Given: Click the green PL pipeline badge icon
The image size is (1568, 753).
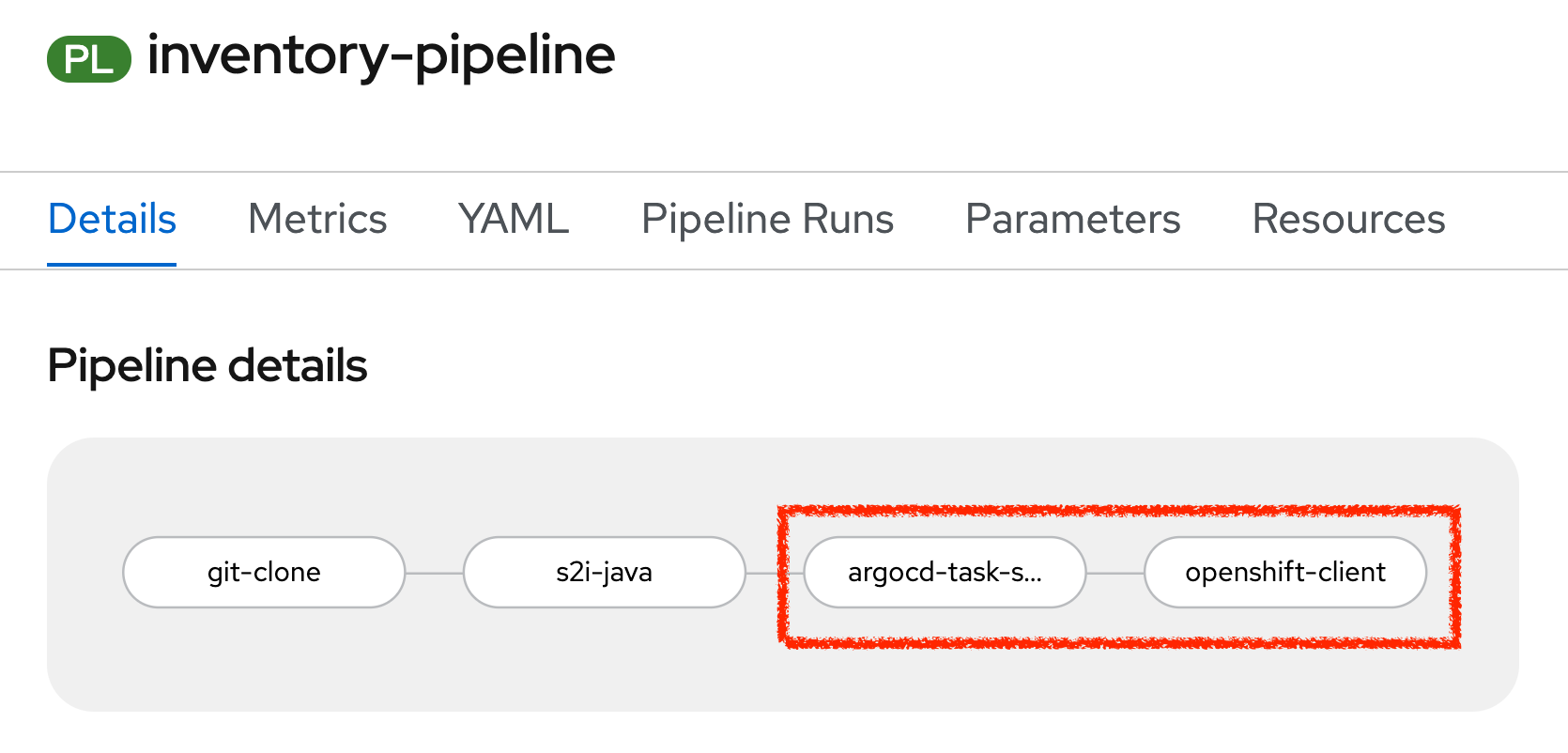Looking at the screenshot, I should (x=87, y=59).
